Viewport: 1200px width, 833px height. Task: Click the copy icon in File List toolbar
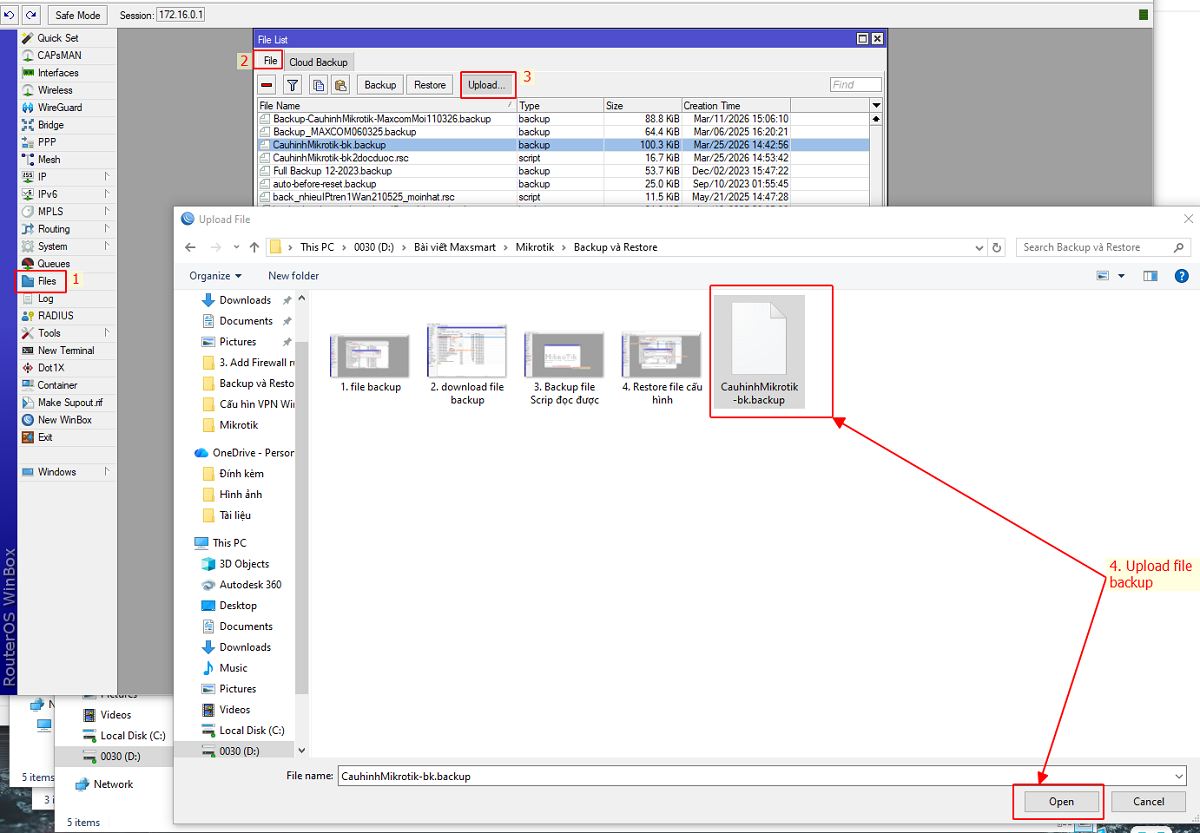click(318, 84)
